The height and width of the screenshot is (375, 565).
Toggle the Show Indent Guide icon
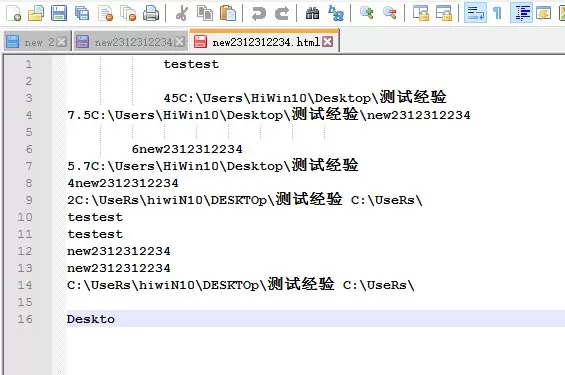521,13
